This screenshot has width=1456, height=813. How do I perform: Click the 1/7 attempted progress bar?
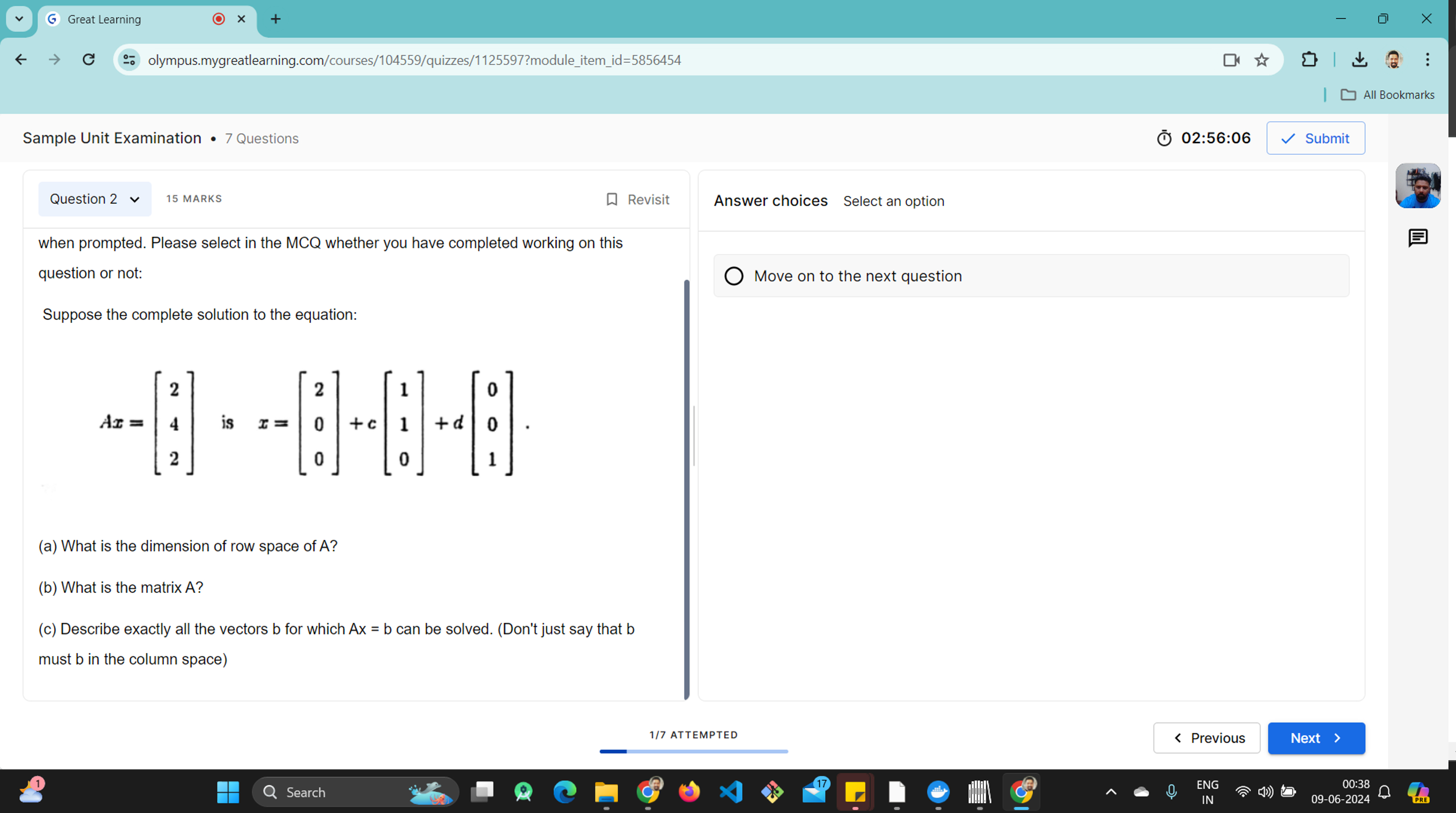[694, 752]
